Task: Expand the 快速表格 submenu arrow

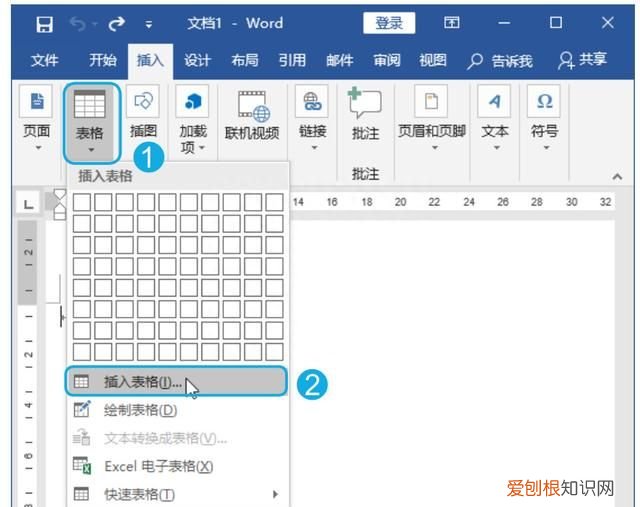Action: 276,494
